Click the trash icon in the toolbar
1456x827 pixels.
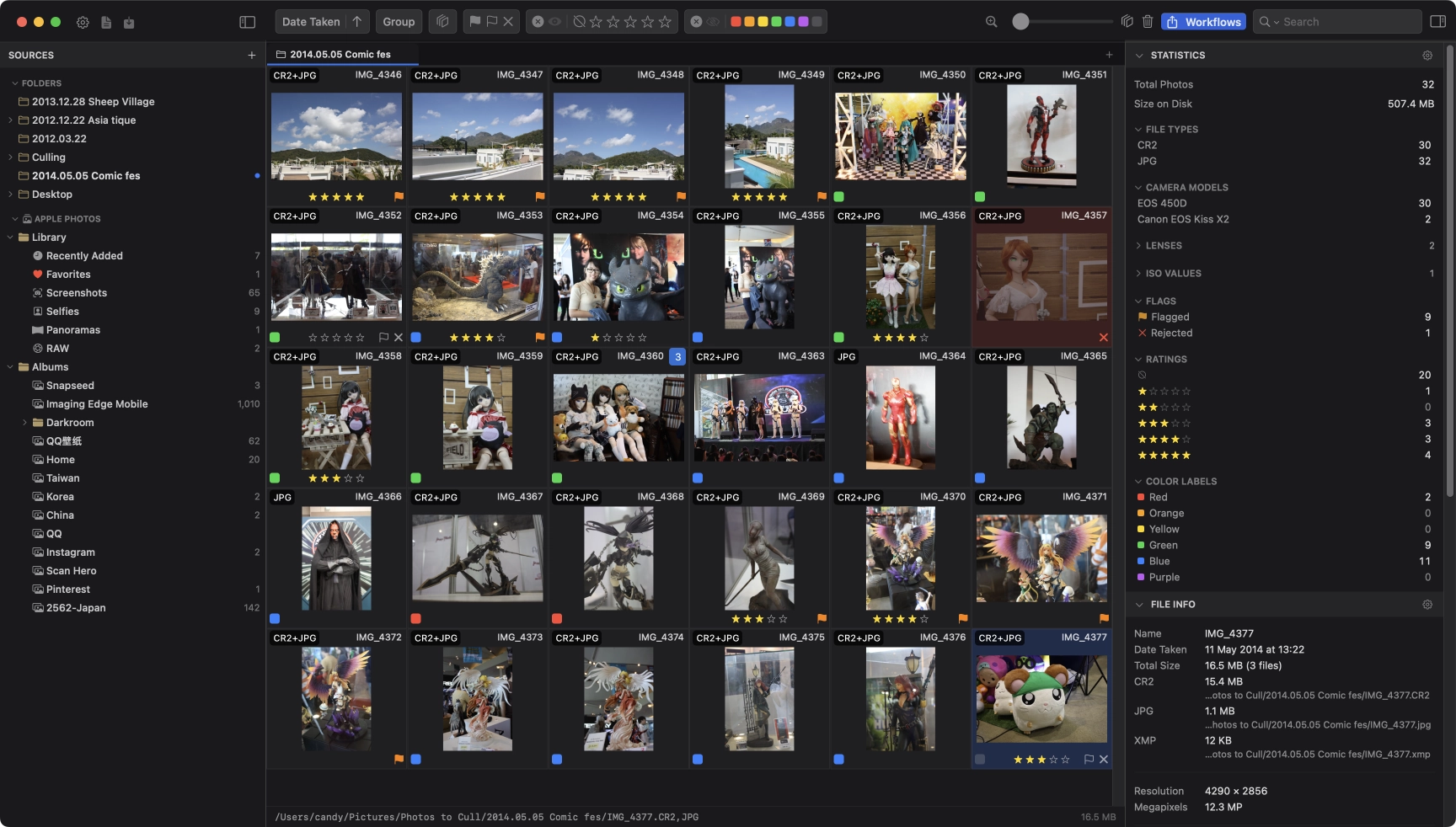1147,22
